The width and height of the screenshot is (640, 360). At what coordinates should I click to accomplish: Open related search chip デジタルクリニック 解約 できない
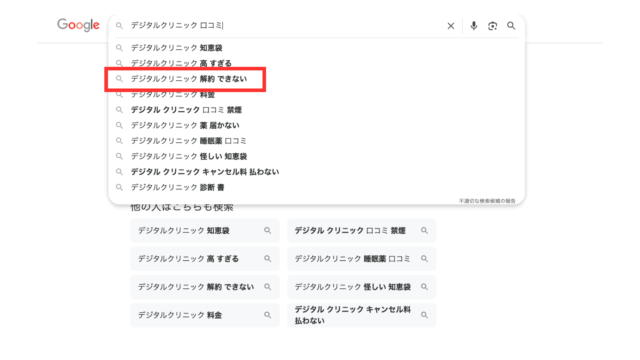pos(205,287)
